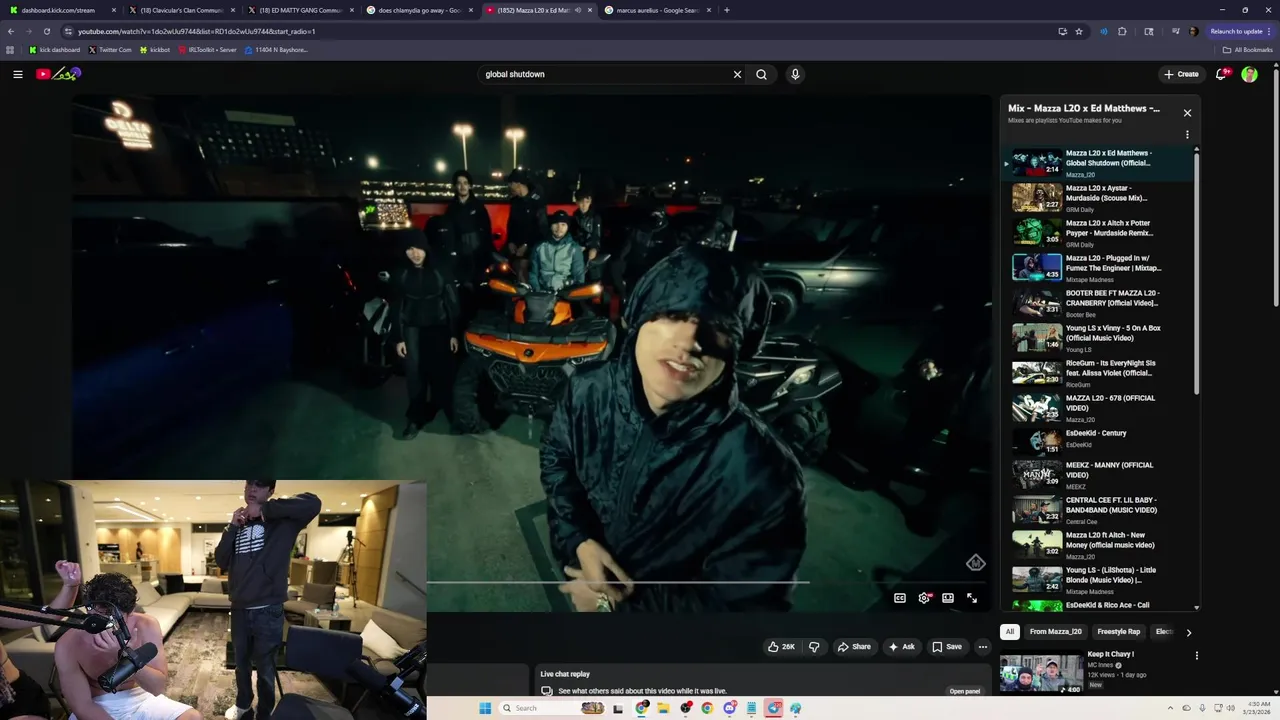Select Freestyle Rap filter chip

1119,632
